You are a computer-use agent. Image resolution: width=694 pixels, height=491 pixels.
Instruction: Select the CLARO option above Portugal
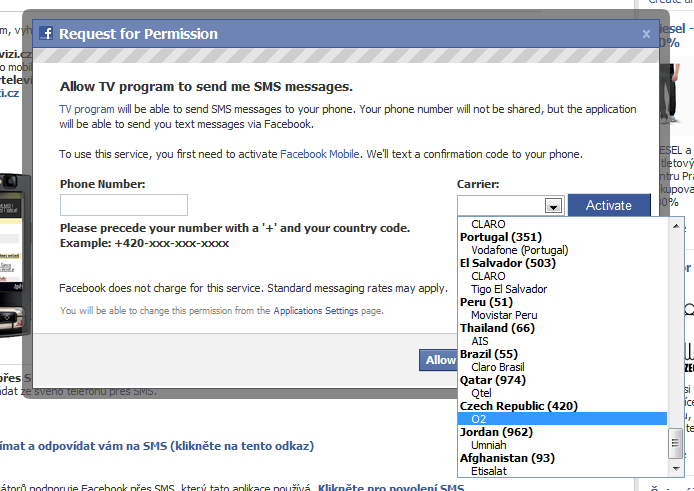[562, 224]
